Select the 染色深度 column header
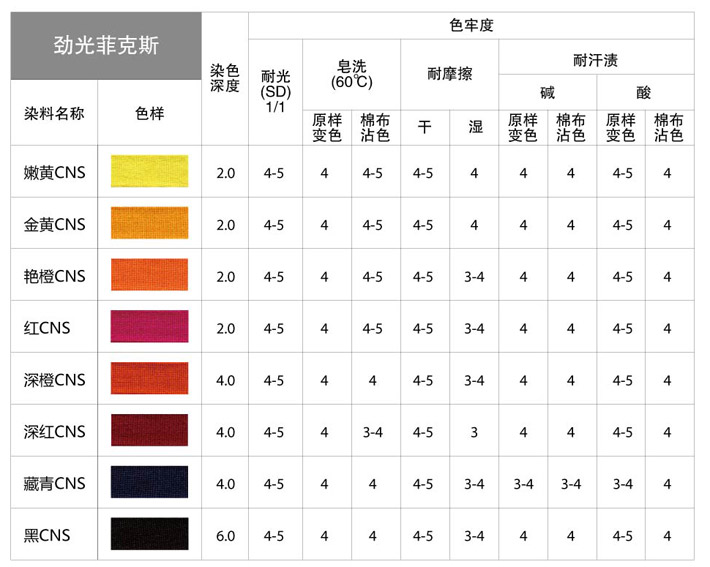This screenshot has height=567, width=710. tap(225, 78)
